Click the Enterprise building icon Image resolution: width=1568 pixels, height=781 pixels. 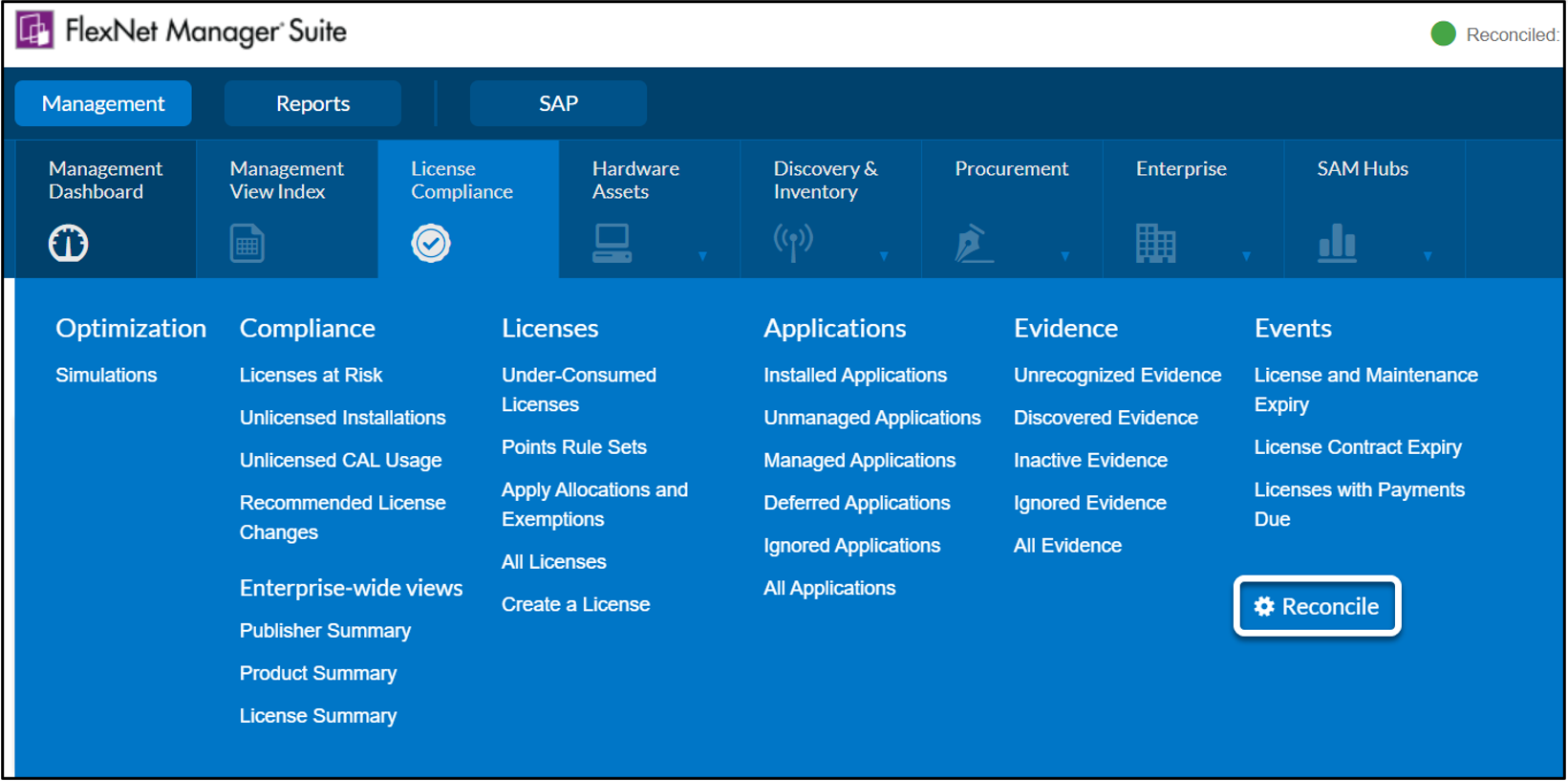pyautogui.click(x=1155, y=244)
